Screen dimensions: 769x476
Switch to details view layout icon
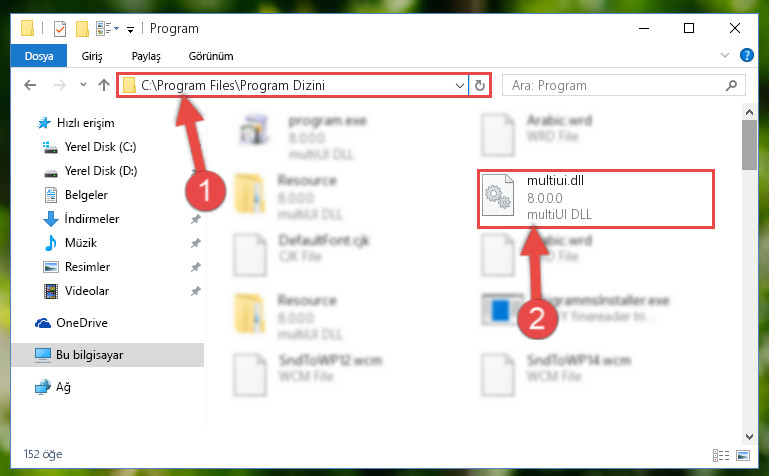coord(720,455)
